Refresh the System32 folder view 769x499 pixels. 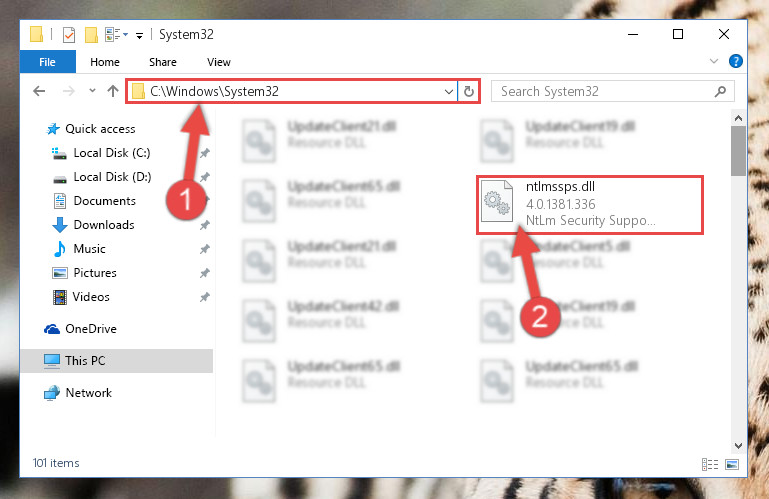[469, 91]
